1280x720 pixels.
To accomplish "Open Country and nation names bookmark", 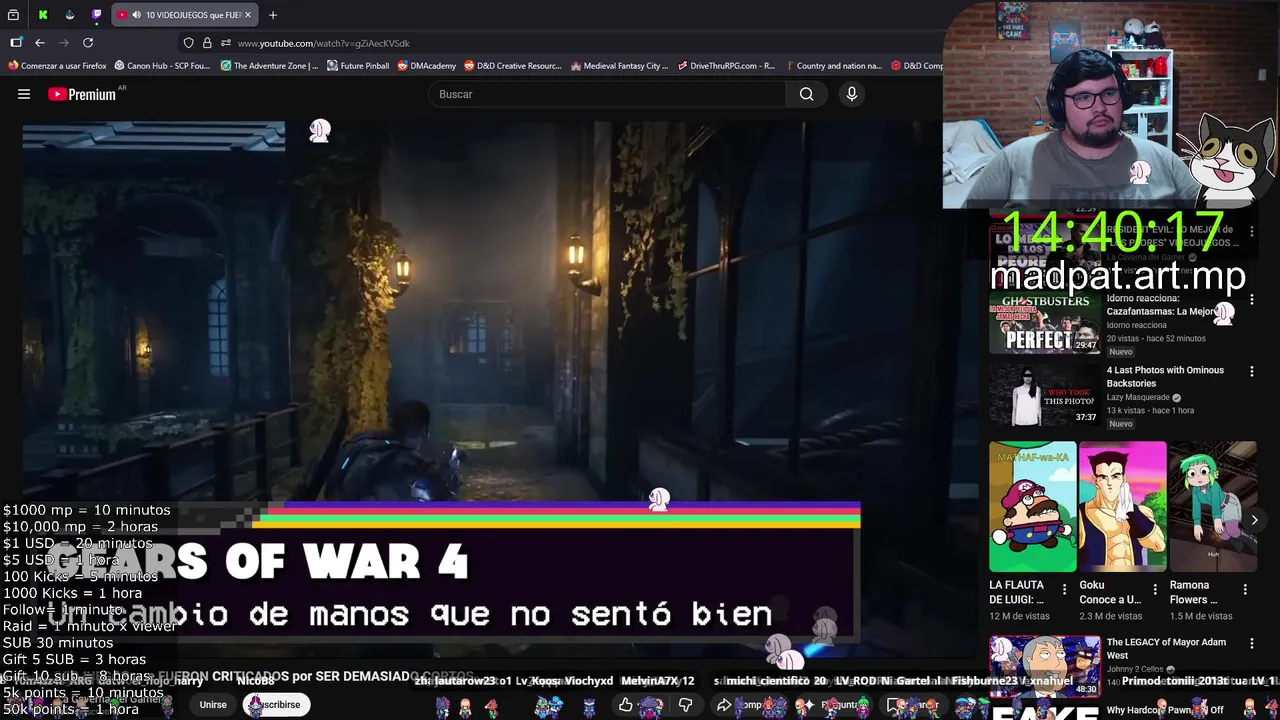I will click(x=832, y=66).
